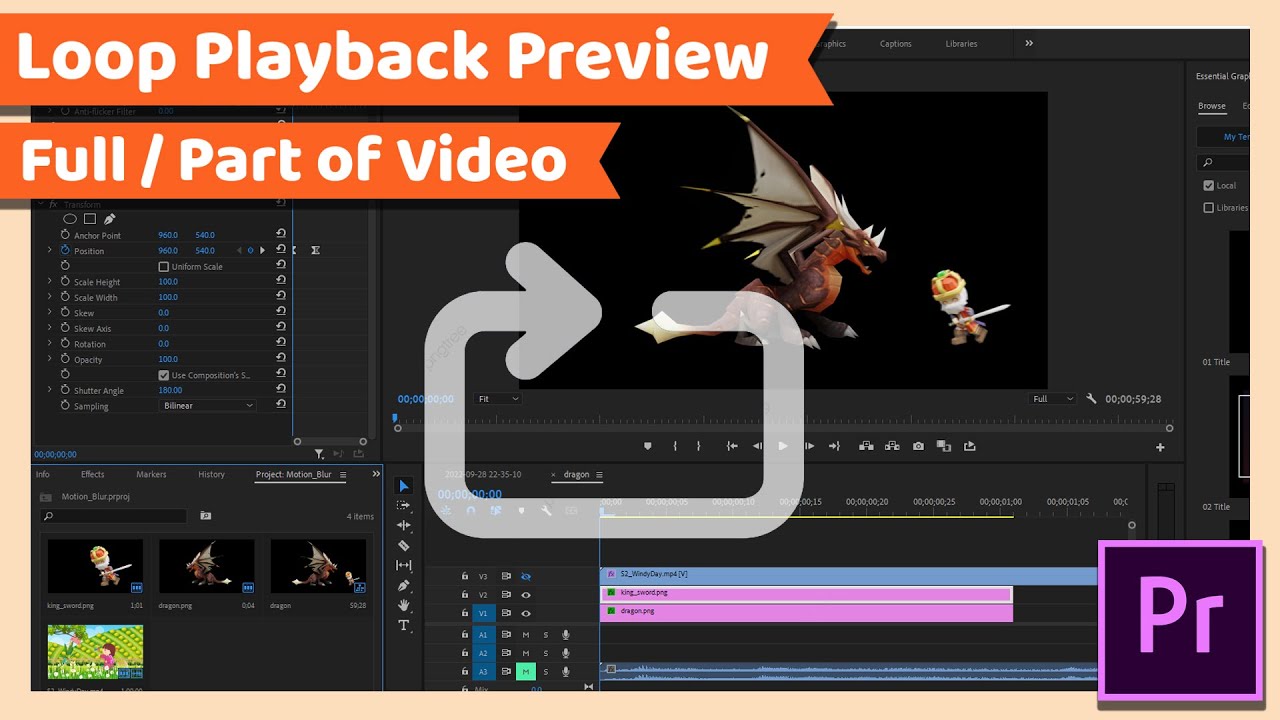Switch to the History tab
Screen dimensions: 1280x720
[x=211, y=474]
